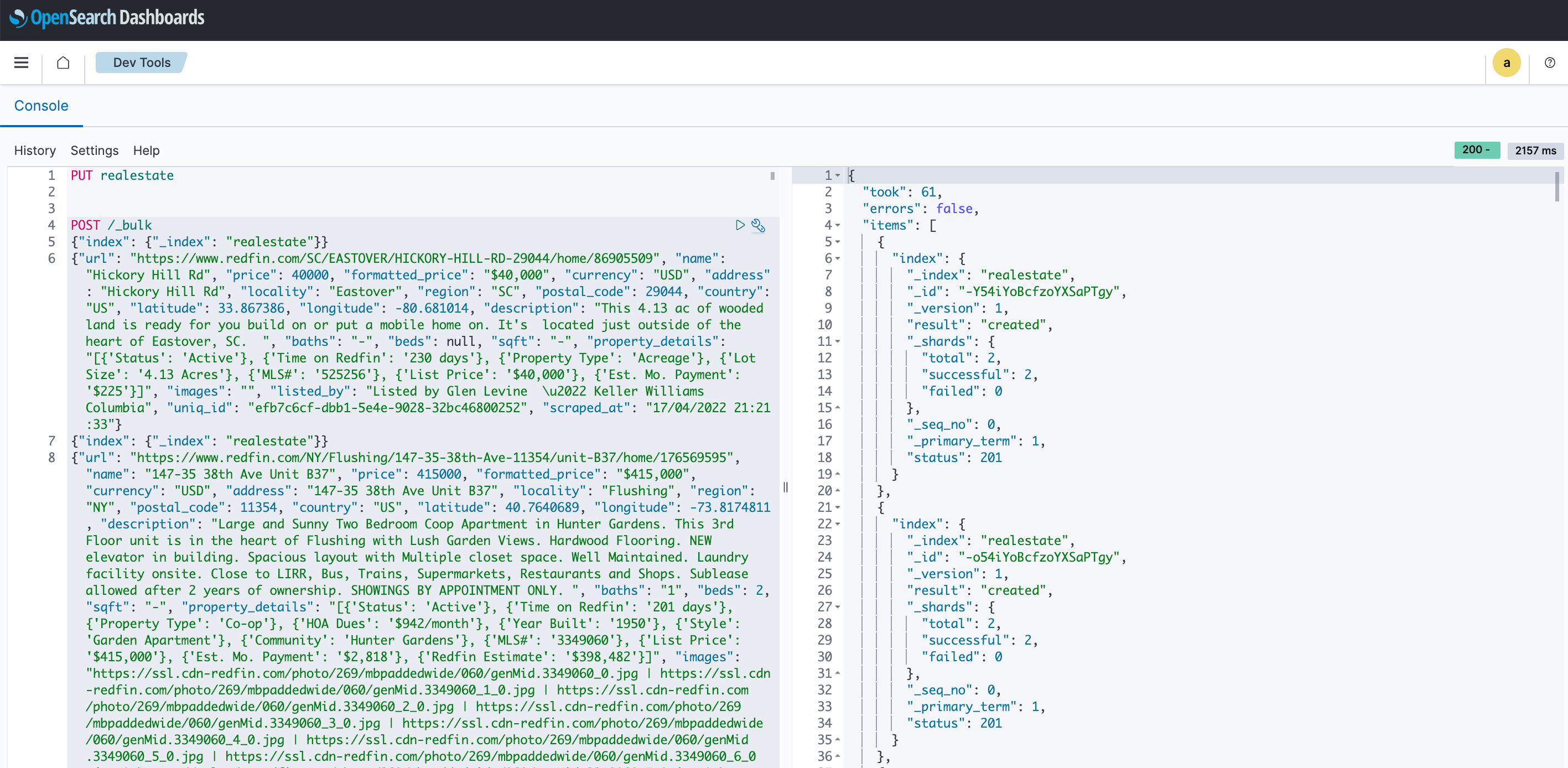Open Console Settings
Viewport: 1568px width, 768px height.
(95, 151)
